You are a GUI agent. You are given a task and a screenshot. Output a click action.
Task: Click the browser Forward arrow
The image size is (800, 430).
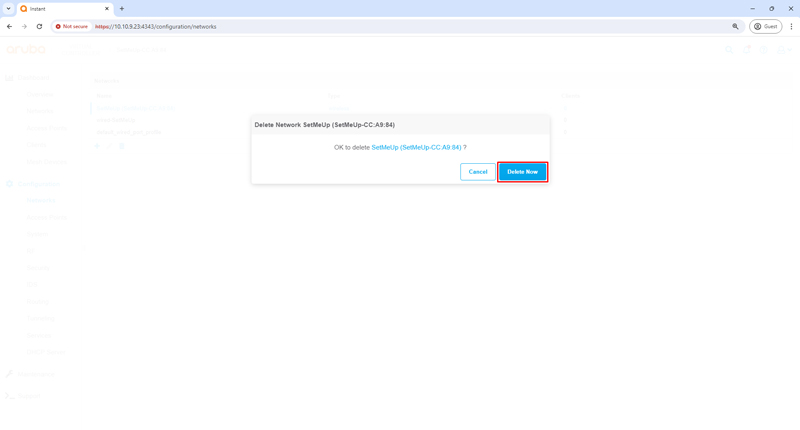point(24,27)
